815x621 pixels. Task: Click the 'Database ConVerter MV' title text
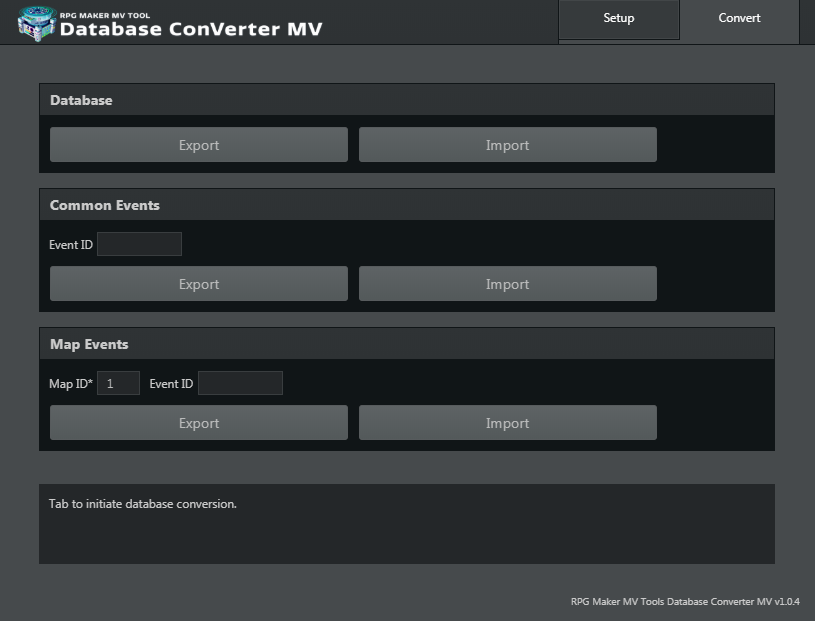coord(191,29)
